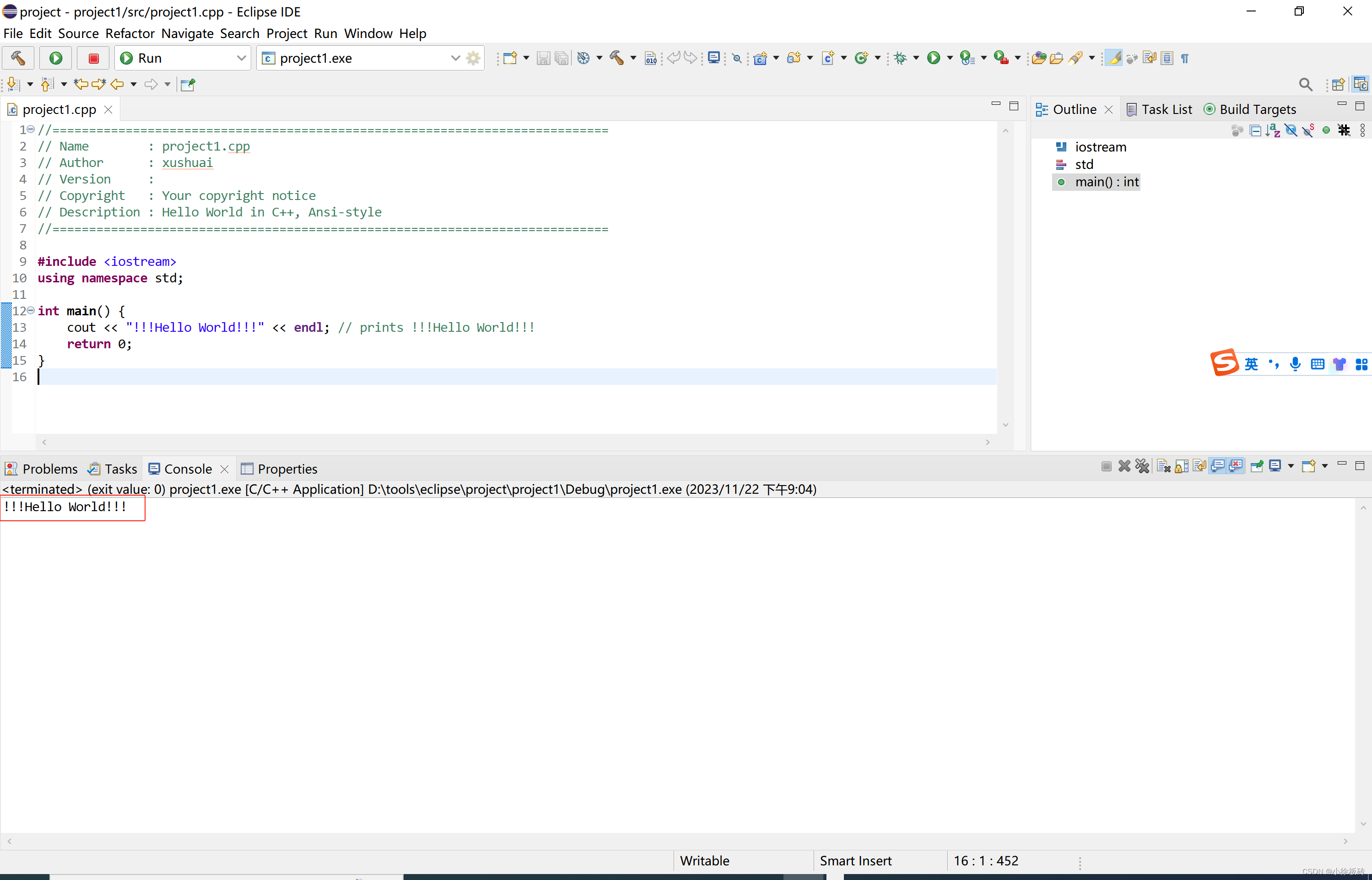Collapse the main() function fold marker
Viewport: 1372px width, 880px height.
pos(31,310)
